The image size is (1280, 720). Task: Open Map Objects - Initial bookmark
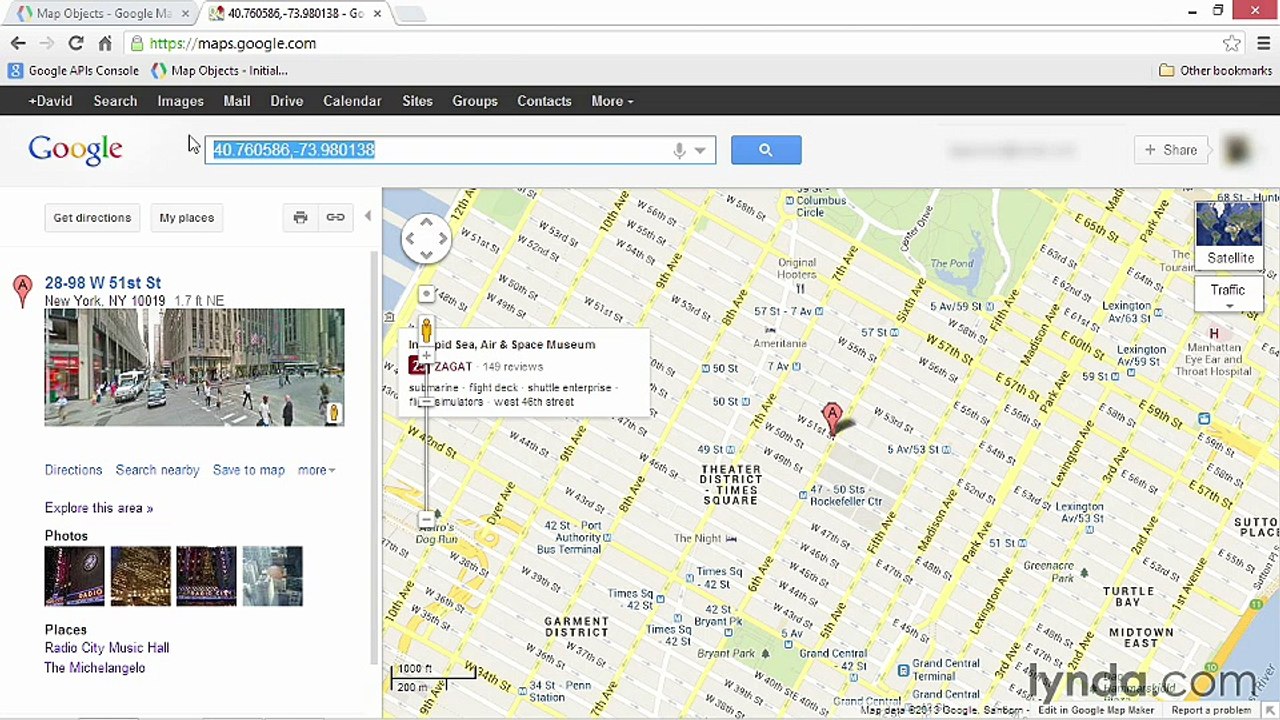pyautogui.click(x=220, y=71)
